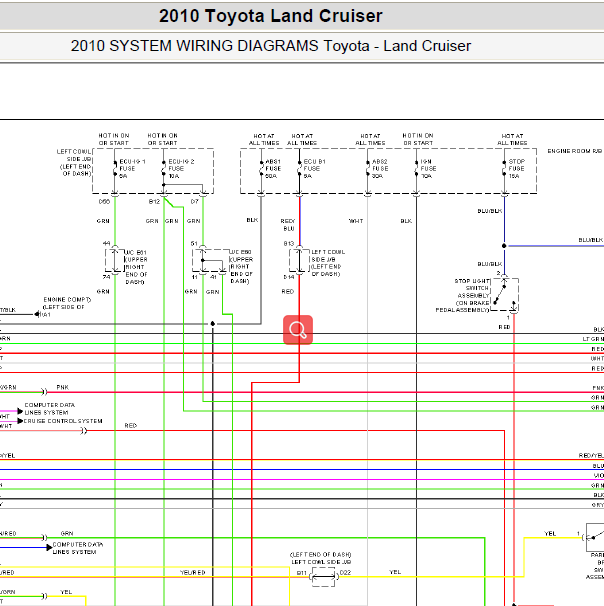This screenshot has width=604, height=606.
Task: Select the System Wiring Diagrams subtitle text
Action: point(270,46)
